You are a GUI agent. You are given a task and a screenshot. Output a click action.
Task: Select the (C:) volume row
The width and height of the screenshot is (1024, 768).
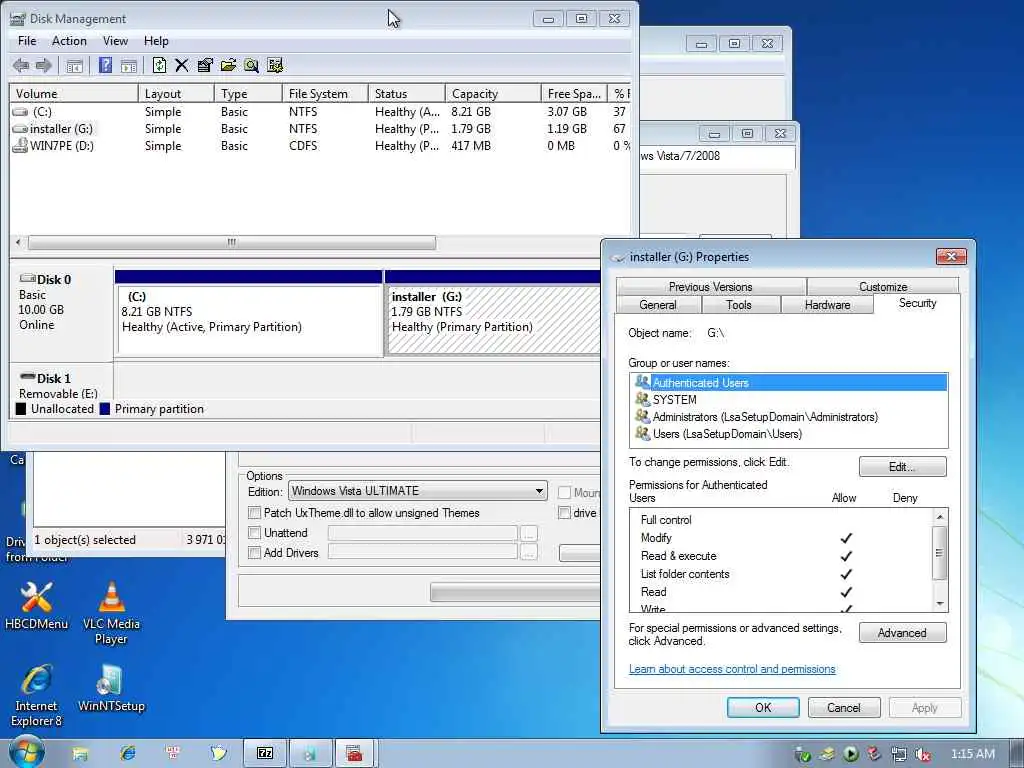coord(320,112)
